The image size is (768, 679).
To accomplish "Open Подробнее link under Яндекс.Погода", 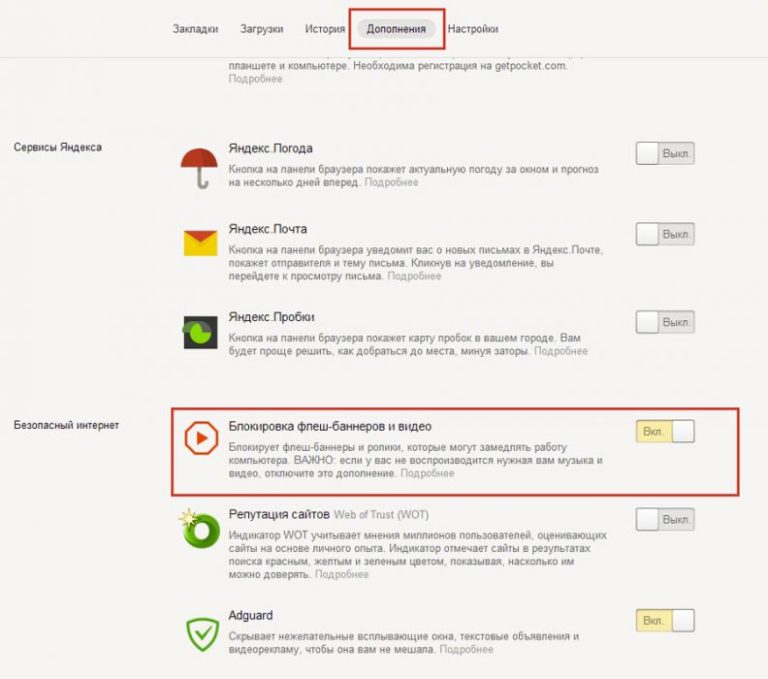I will (x=391, y=182).
